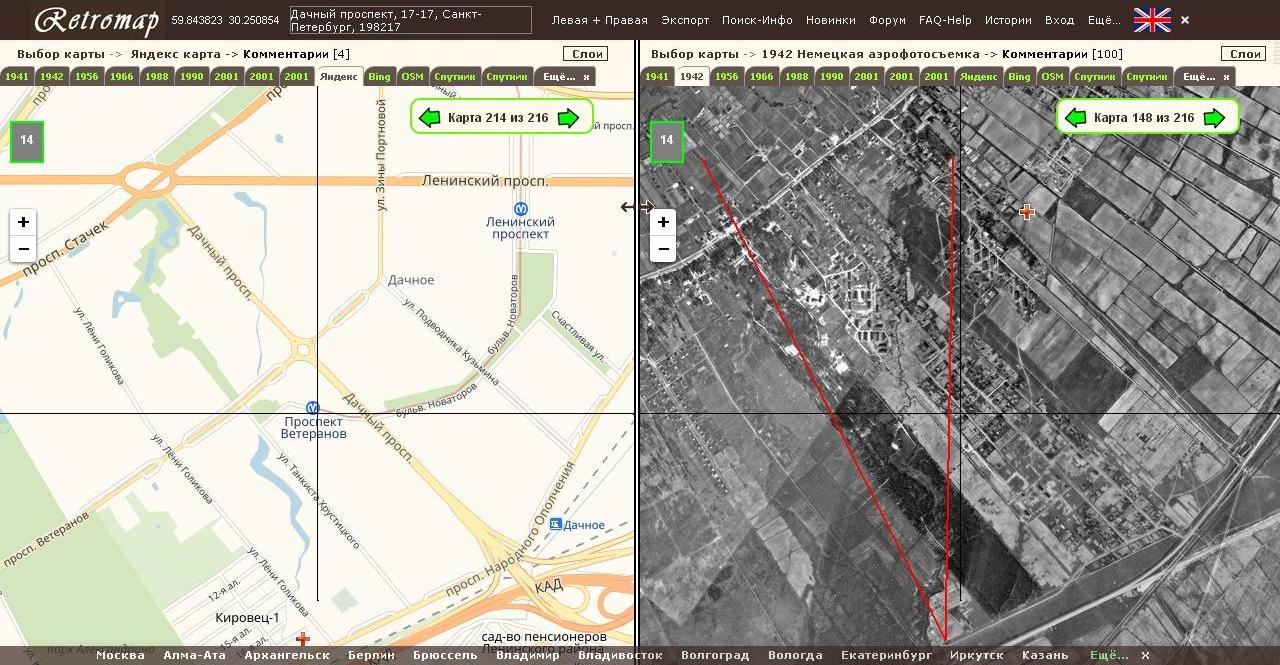Click Яндекс карта breadcrumb in left header
Screen dimensions: 1280x665
coord(175,54)
